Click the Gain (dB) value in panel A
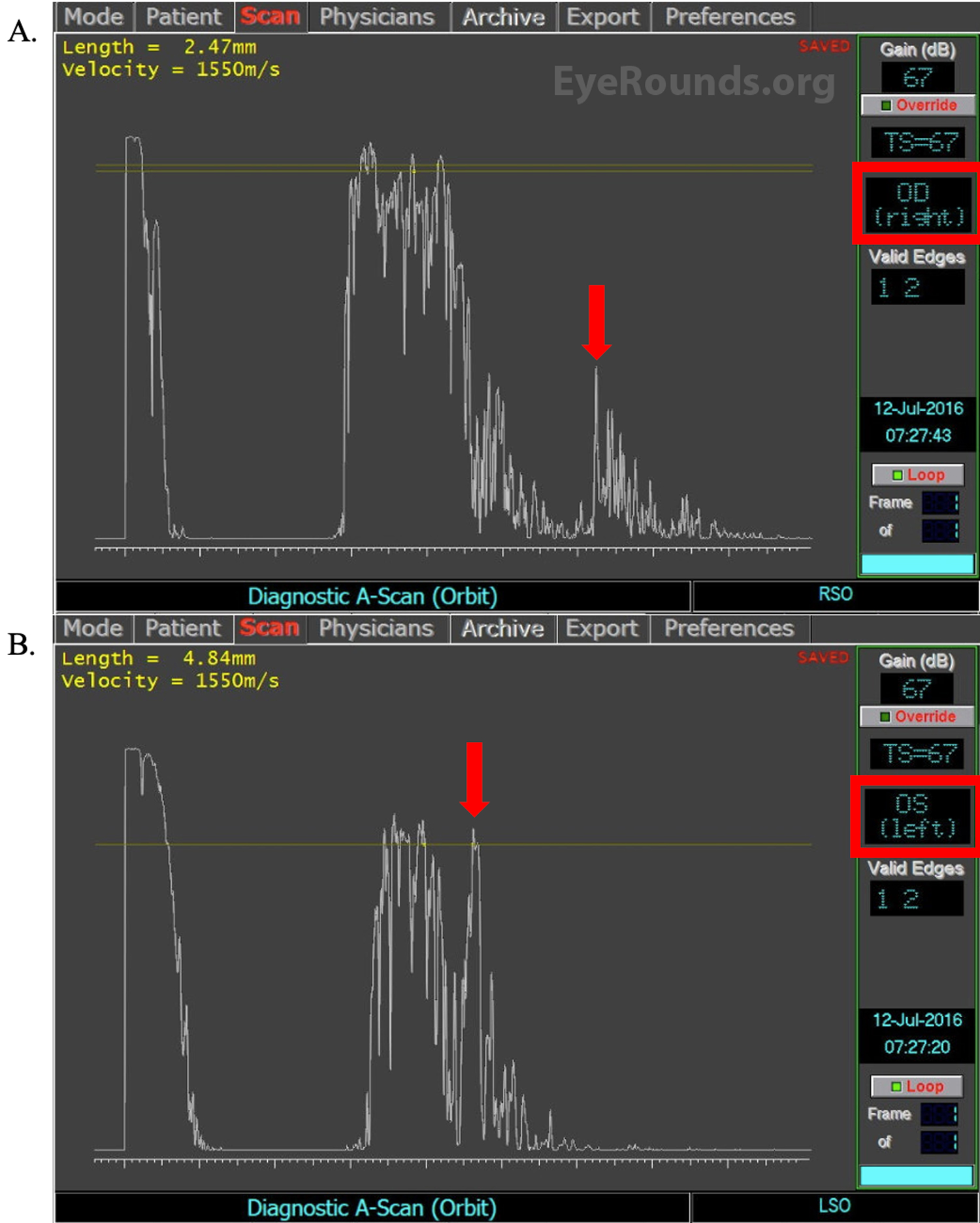The width and height of the screenshot is (980, 1223). point(917,78)
